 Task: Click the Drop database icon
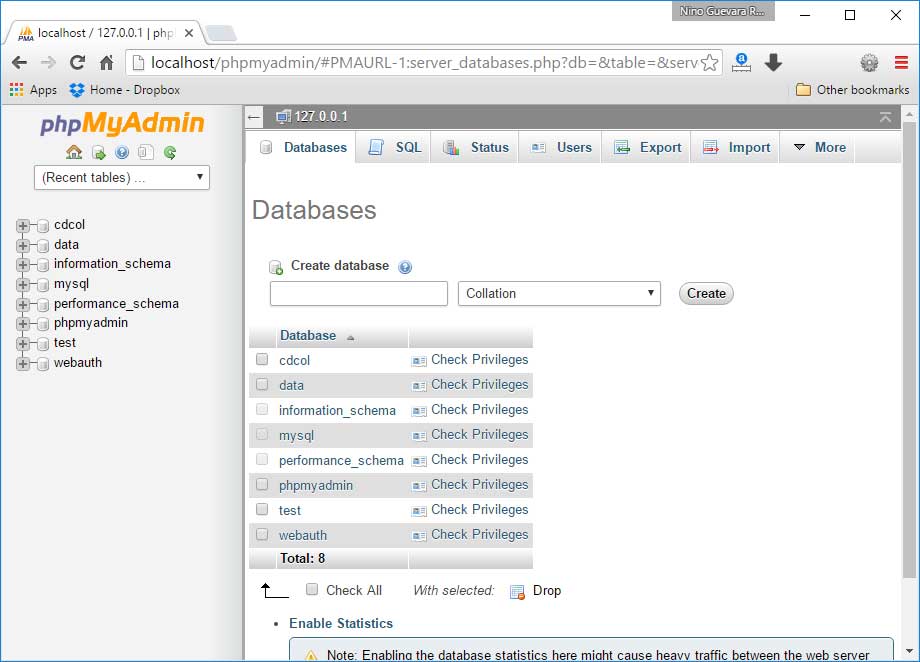[517, 592]
